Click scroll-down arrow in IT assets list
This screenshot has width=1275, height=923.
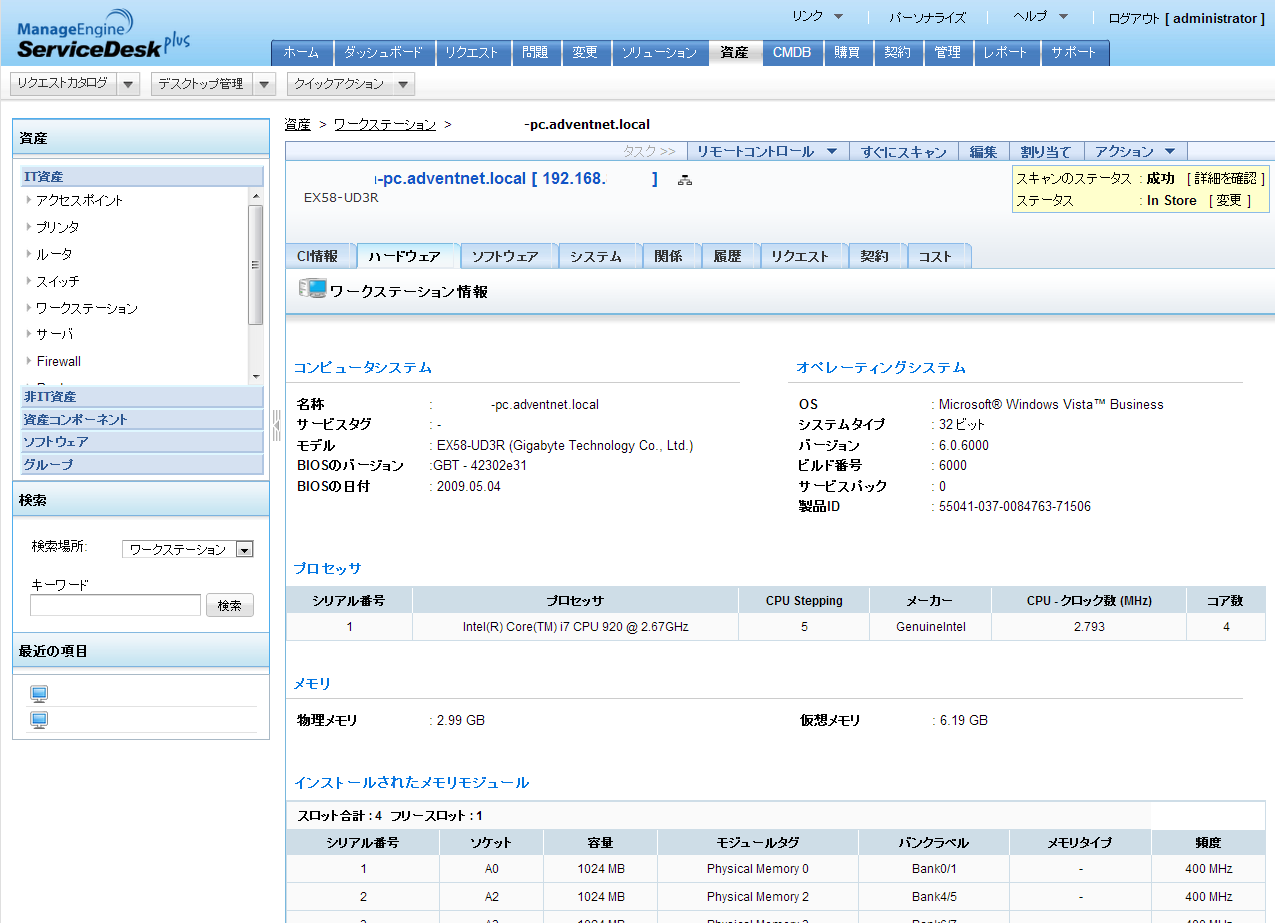pos(256,376)
